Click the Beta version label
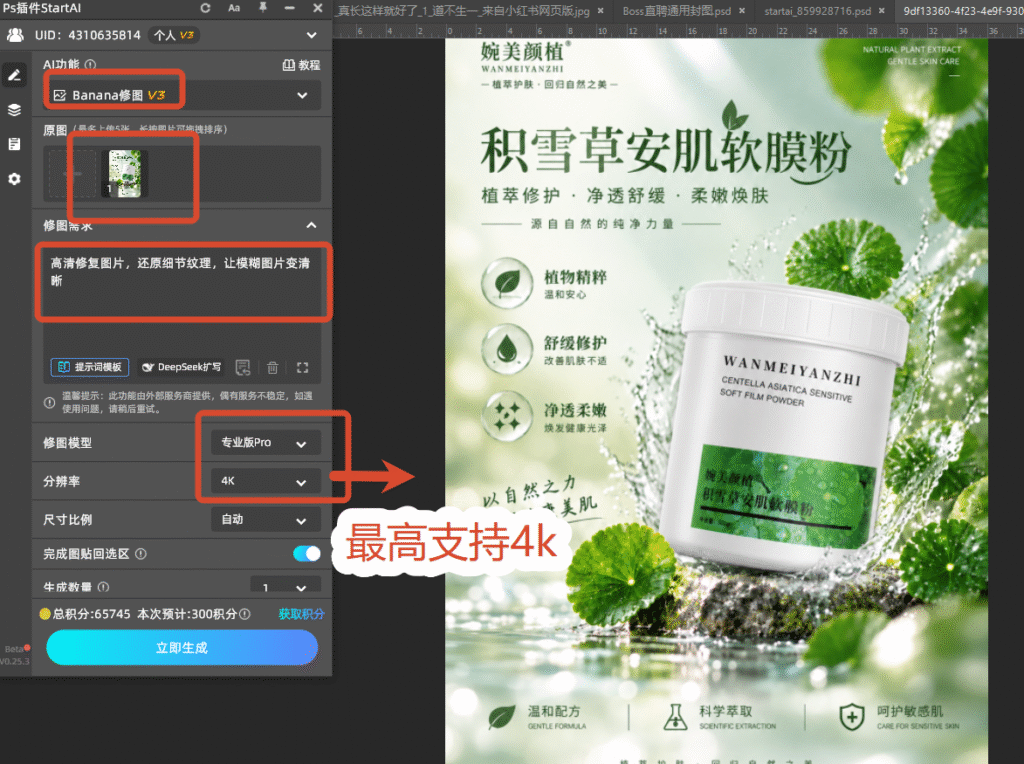The image size is (1024, 764). tap(14, 649)
